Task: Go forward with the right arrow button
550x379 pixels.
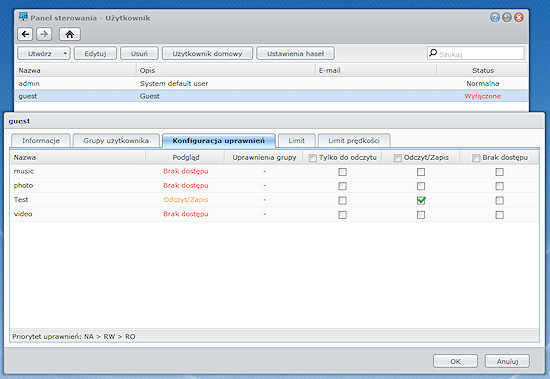Action: pos(44,34)
